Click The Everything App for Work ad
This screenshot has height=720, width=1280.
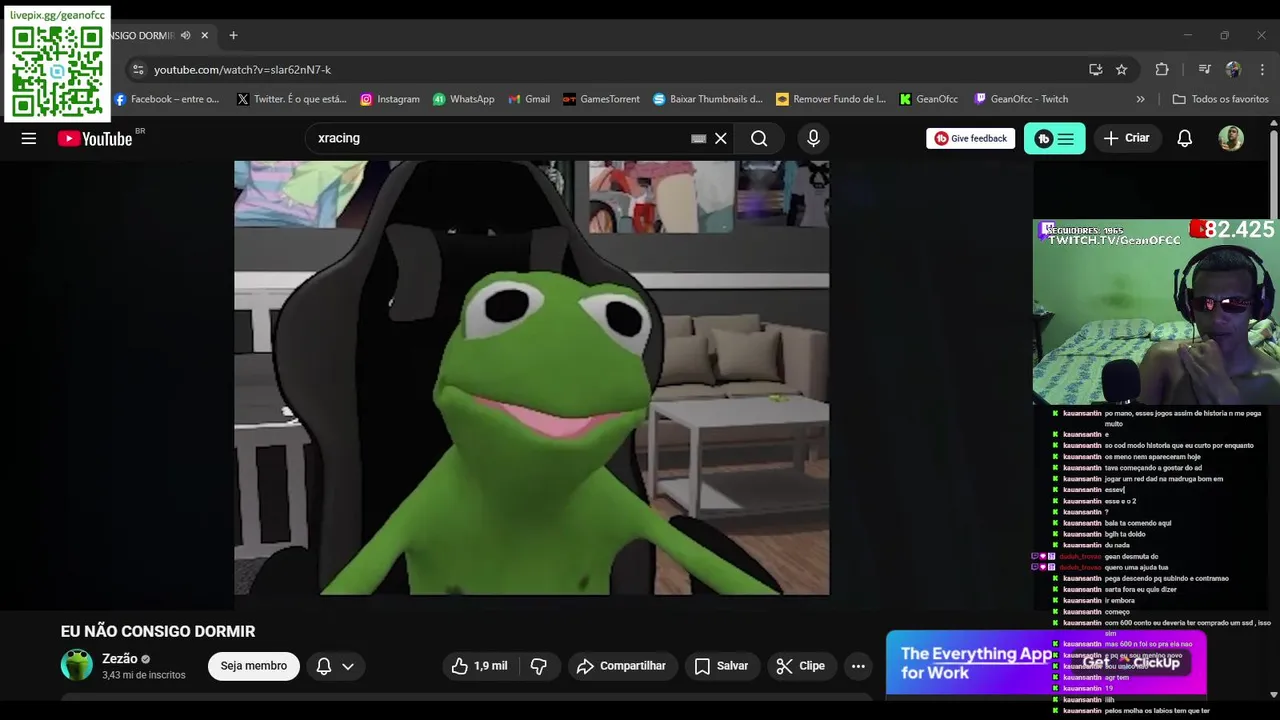pos(1046,663)
